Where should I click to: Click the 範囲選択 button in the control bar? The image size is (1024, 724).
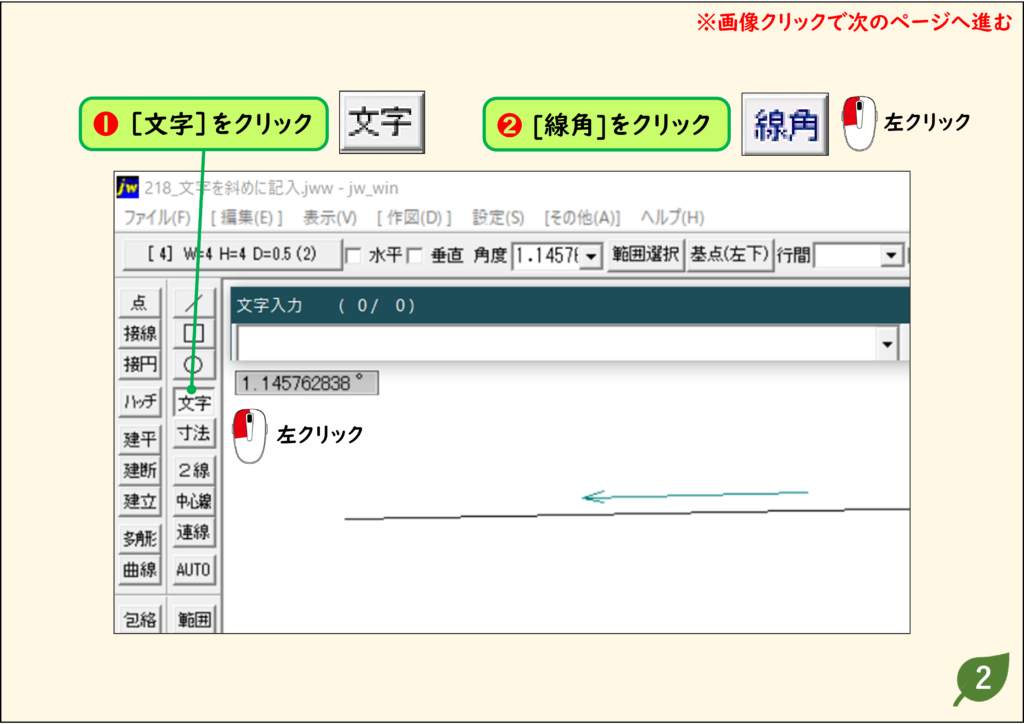(645, 254)
